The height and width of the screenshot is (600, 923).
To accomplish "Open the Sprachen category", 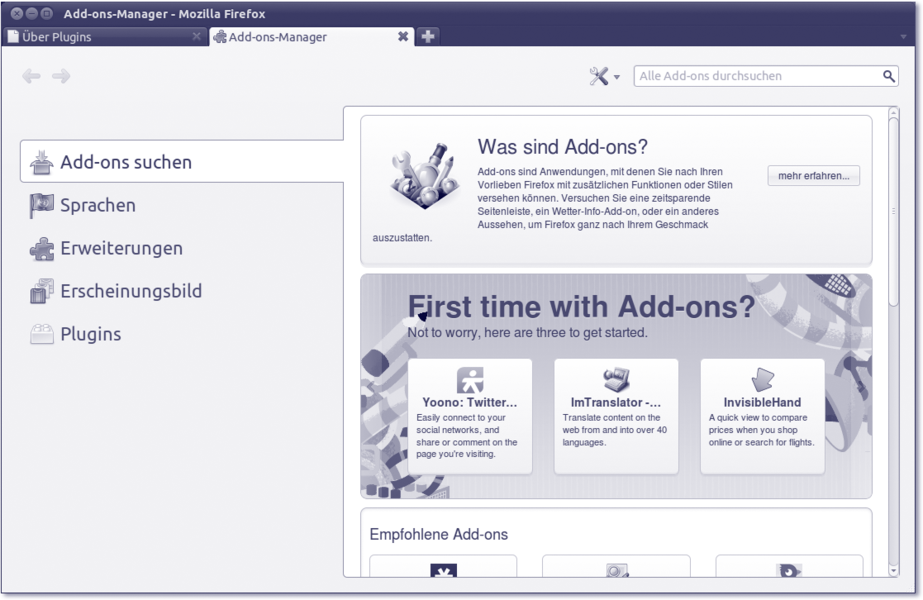I will point(97,205).
